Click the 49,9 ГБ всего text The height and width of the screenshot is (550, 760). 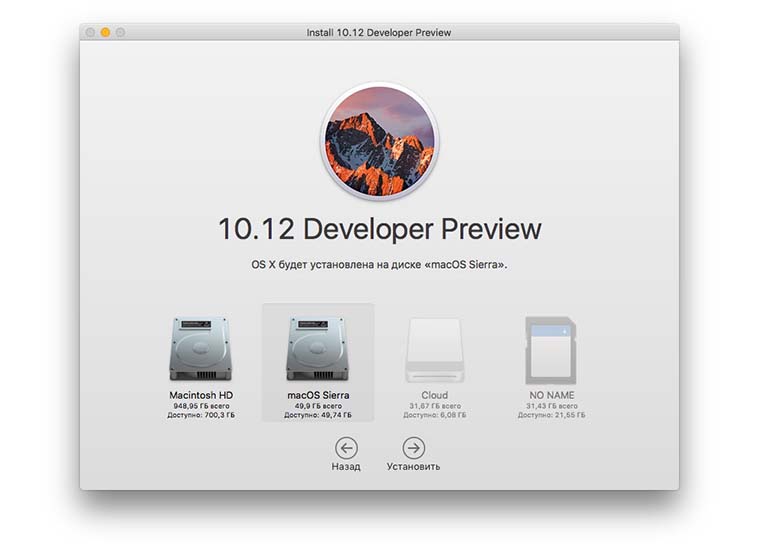pyautogui.click(x=318, y=406)
